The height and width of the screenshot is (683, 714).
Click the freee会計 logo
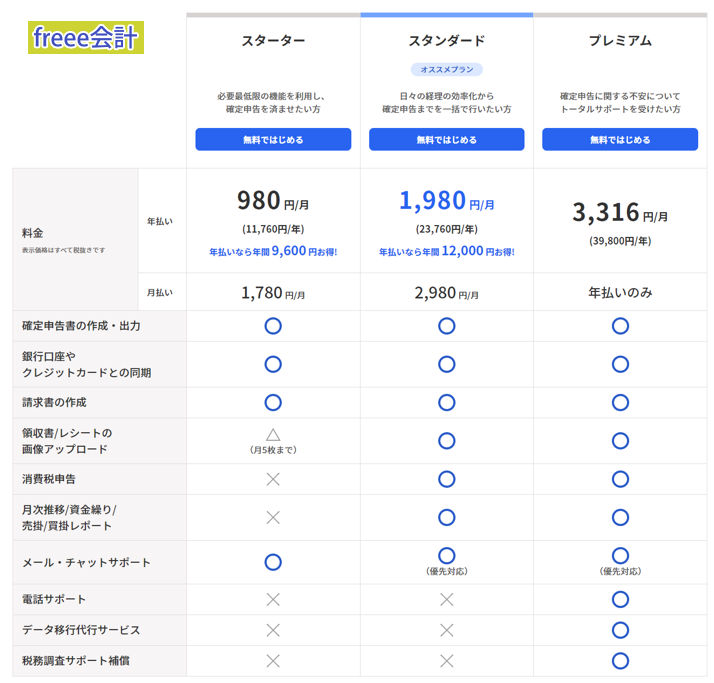86,37
